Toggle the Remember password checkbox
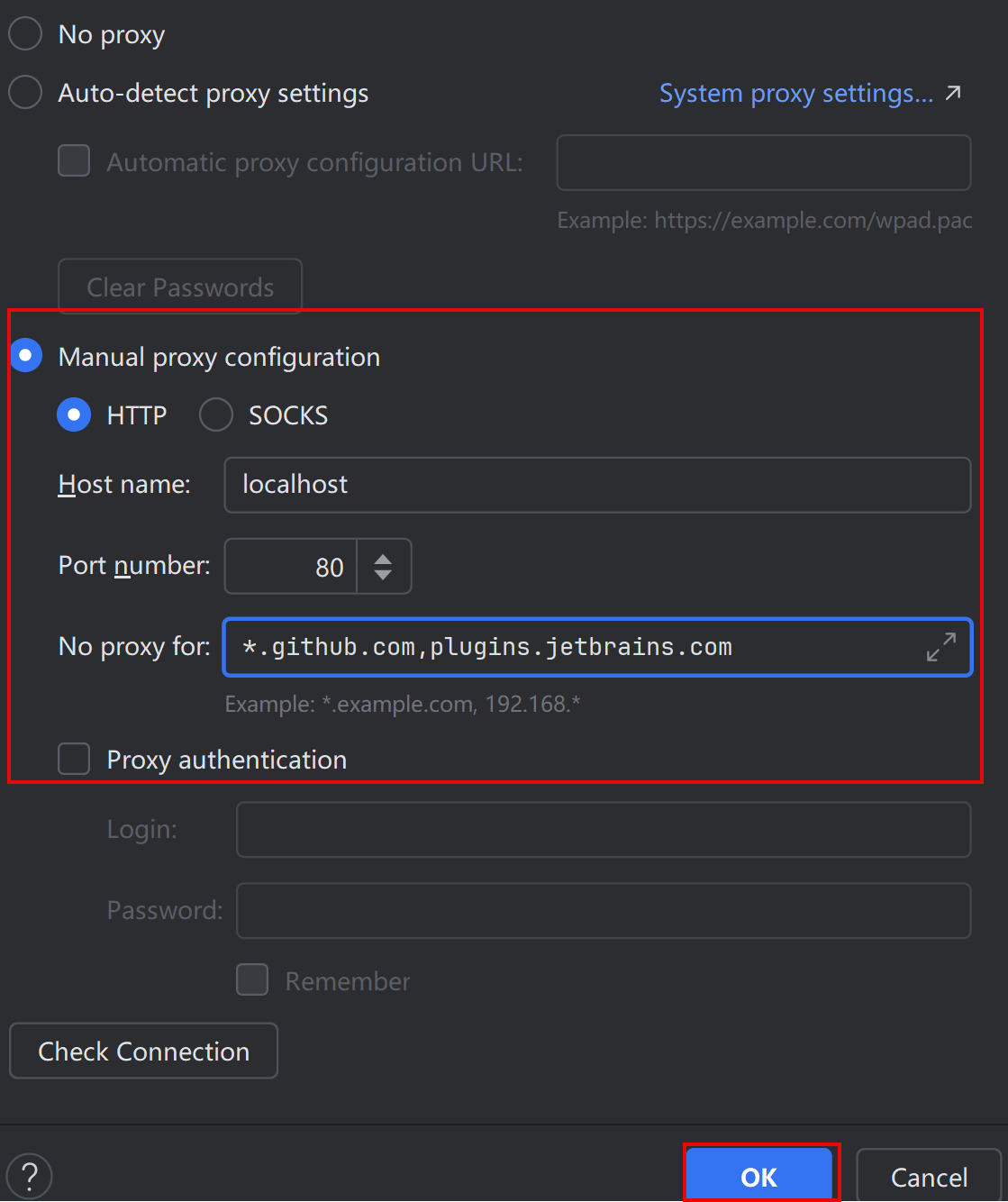 [252, 979]
